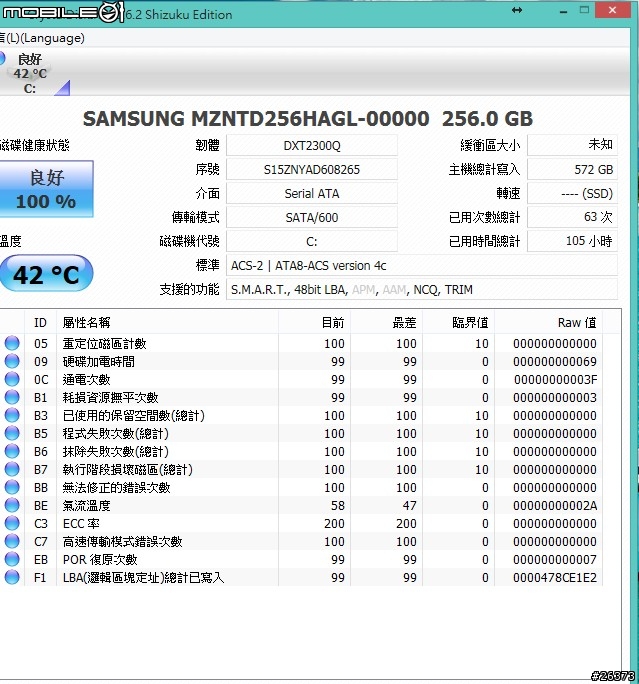This screenshot has height=684, width=639.
Task: Click raw value 000000000069
Action: [555, 362]
